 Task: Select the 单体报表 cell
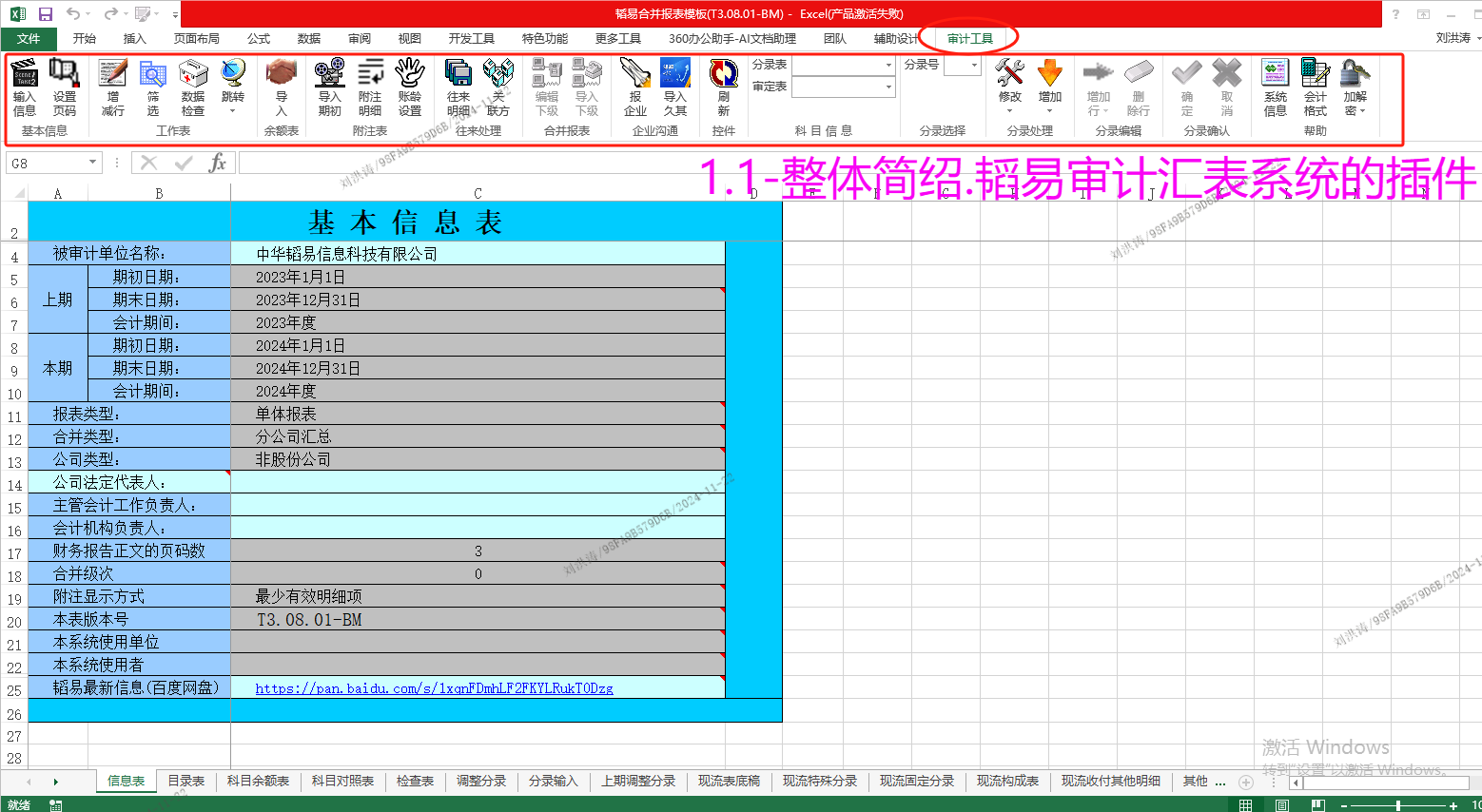tap(478, 414)
